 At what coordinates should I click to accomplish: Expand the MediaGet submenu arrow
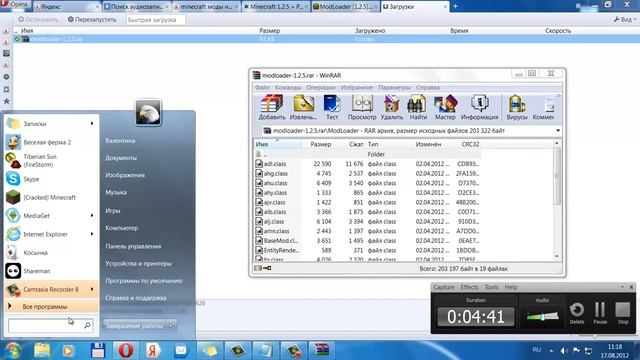pyautogui.click(x=92, y=215)
